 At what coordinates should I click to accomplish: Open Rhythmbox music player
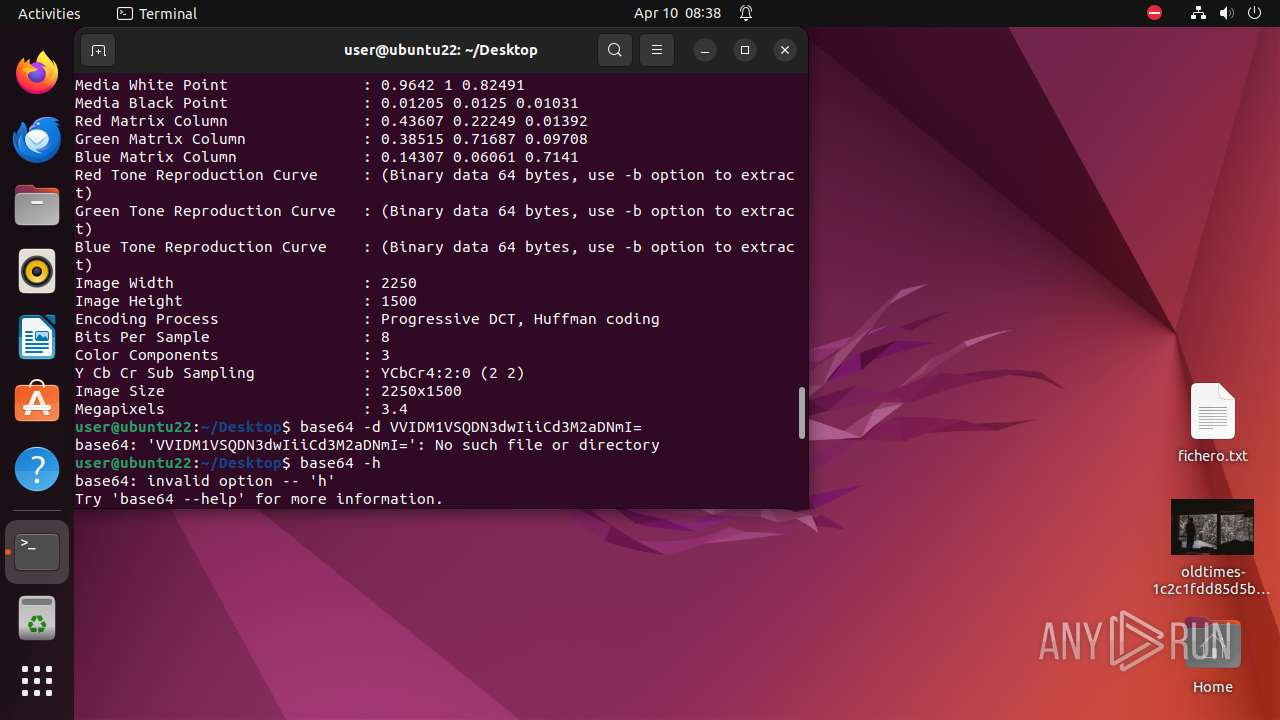point(37,271)
